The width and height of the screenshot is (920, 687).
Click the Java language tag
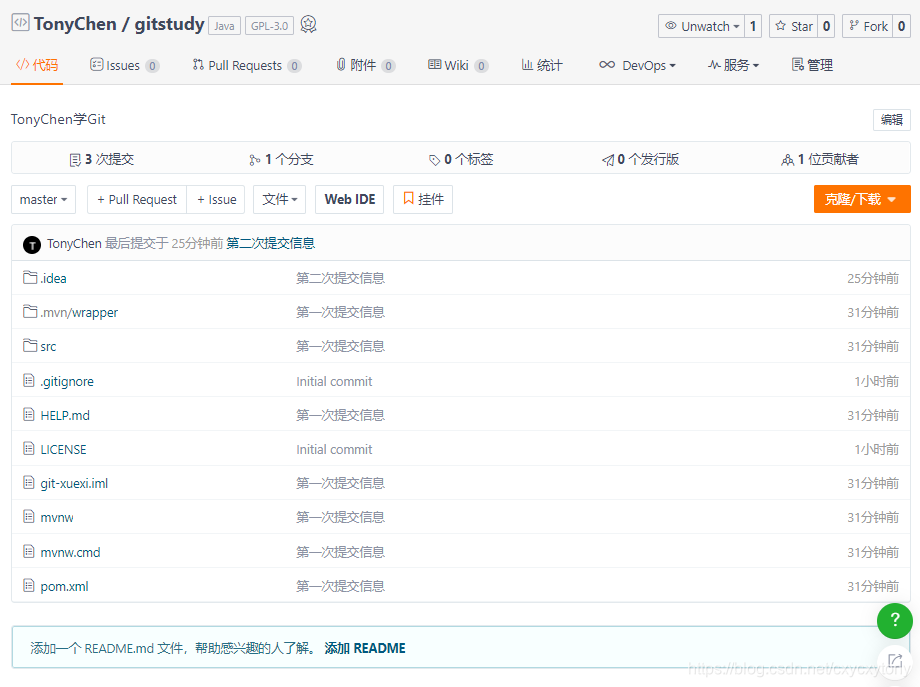(x=224, y=26)
